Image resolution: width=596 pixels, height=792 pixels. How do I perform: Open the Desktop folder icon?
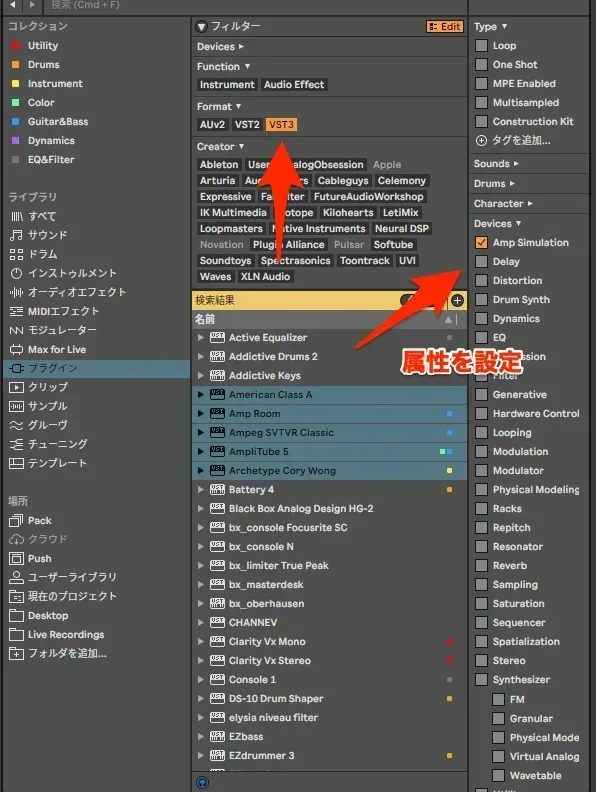coord(16,616)
